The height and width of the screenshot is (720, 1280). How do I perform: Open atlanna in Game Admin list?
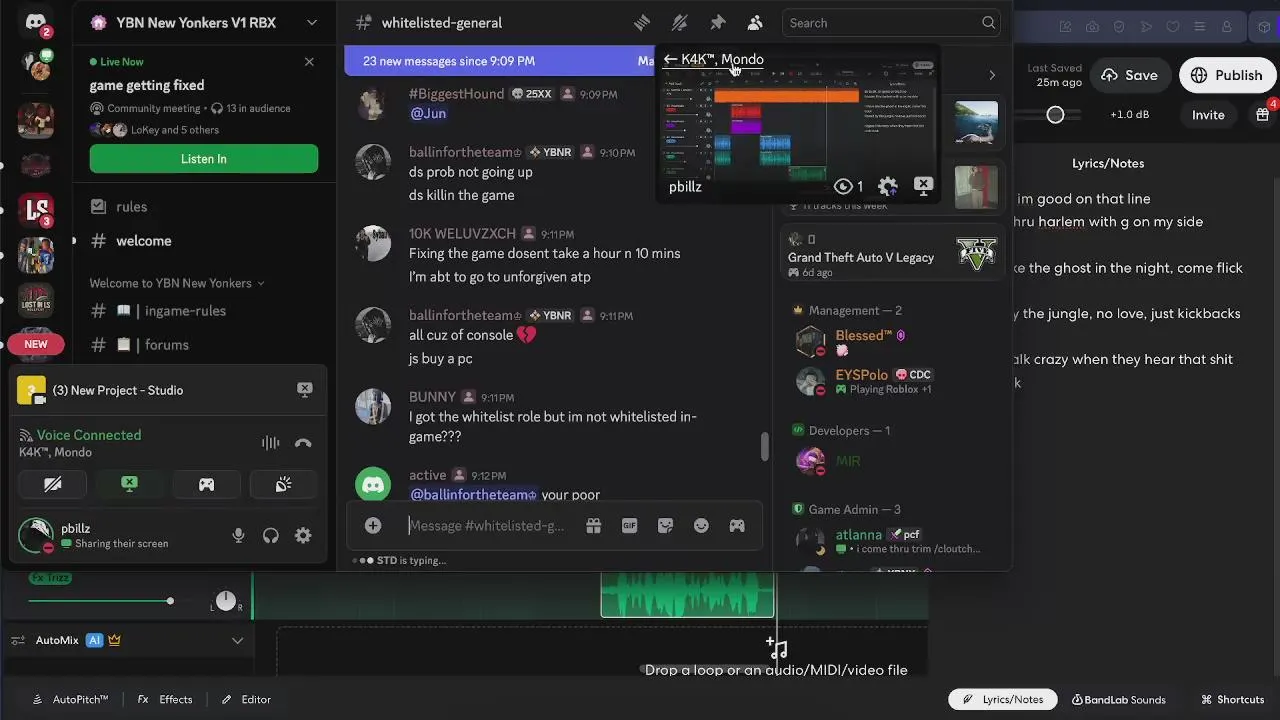(x=890, y=541)
